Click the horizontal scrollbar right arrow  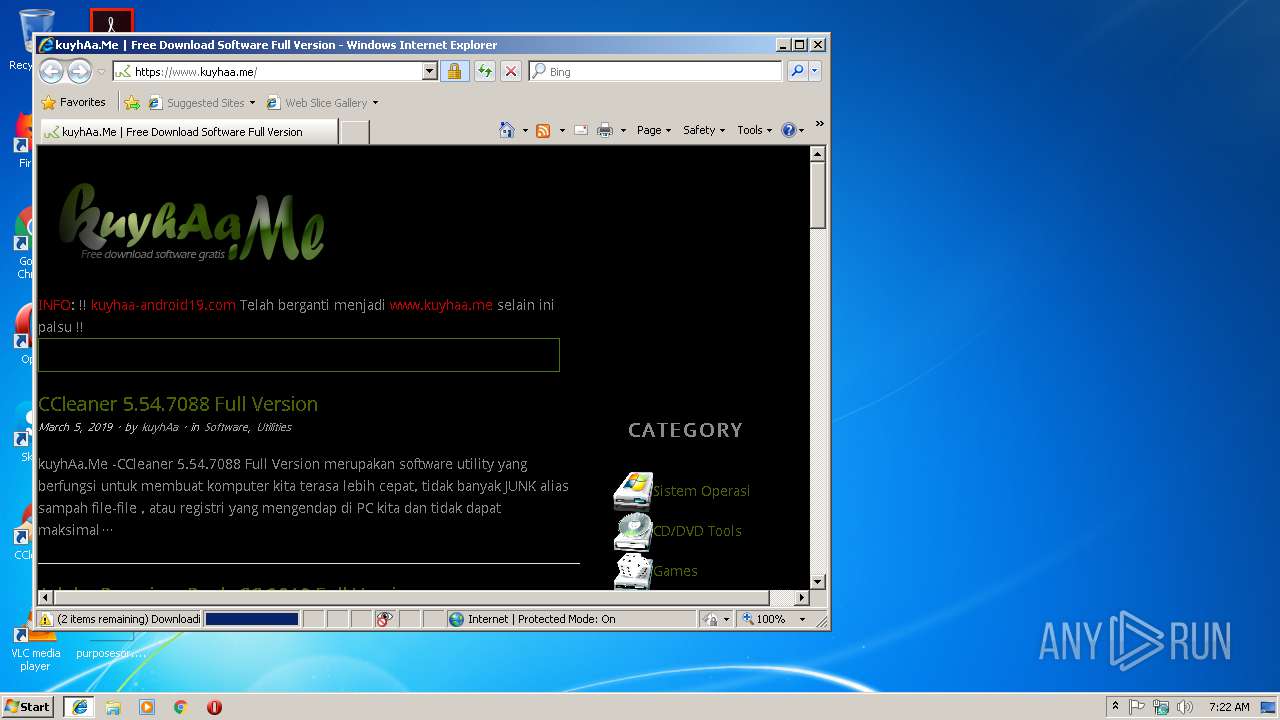[801, 597]
